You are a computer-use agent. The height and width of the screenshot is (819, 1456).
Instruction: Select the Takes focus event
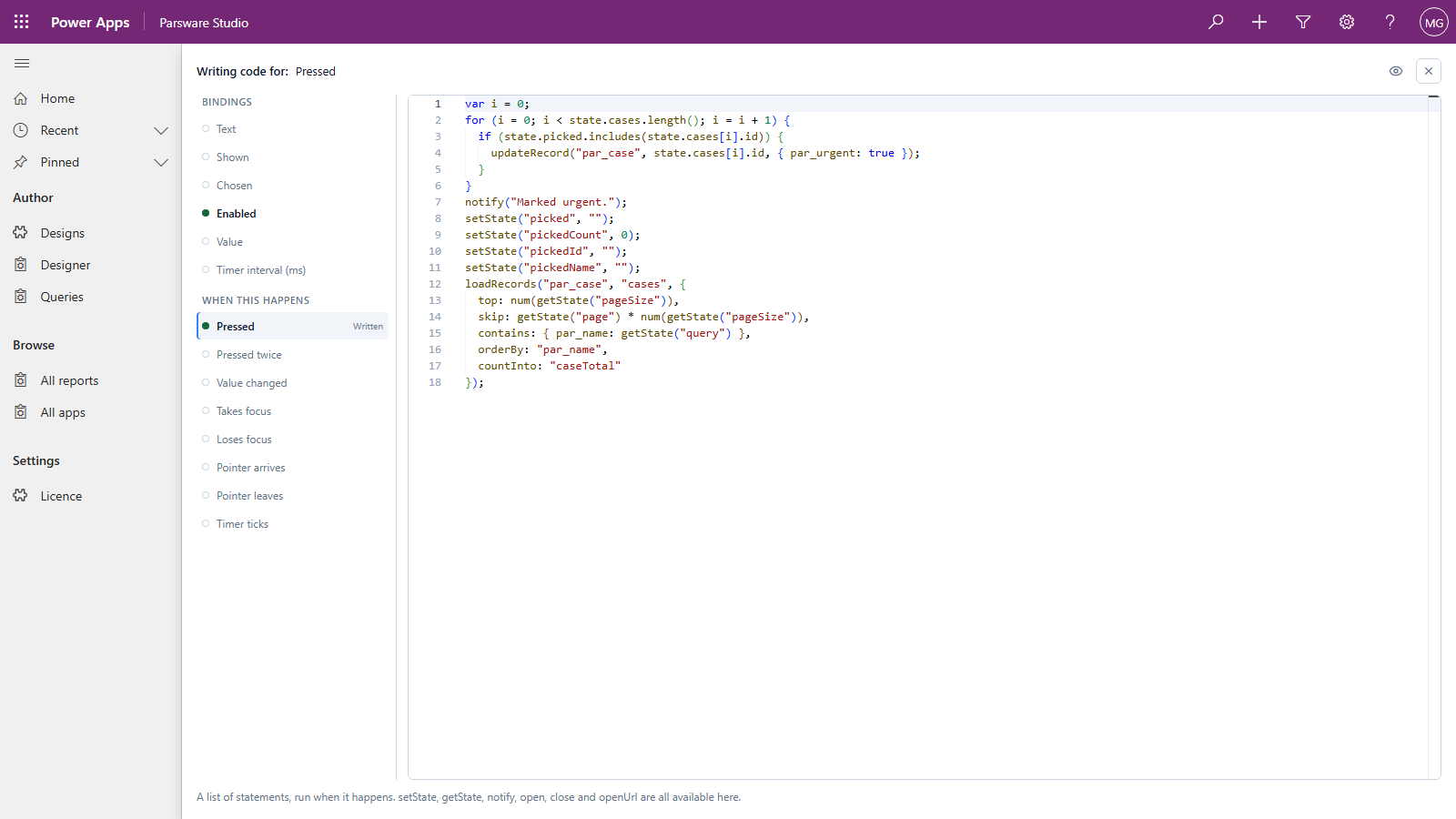tap(293, 411)
